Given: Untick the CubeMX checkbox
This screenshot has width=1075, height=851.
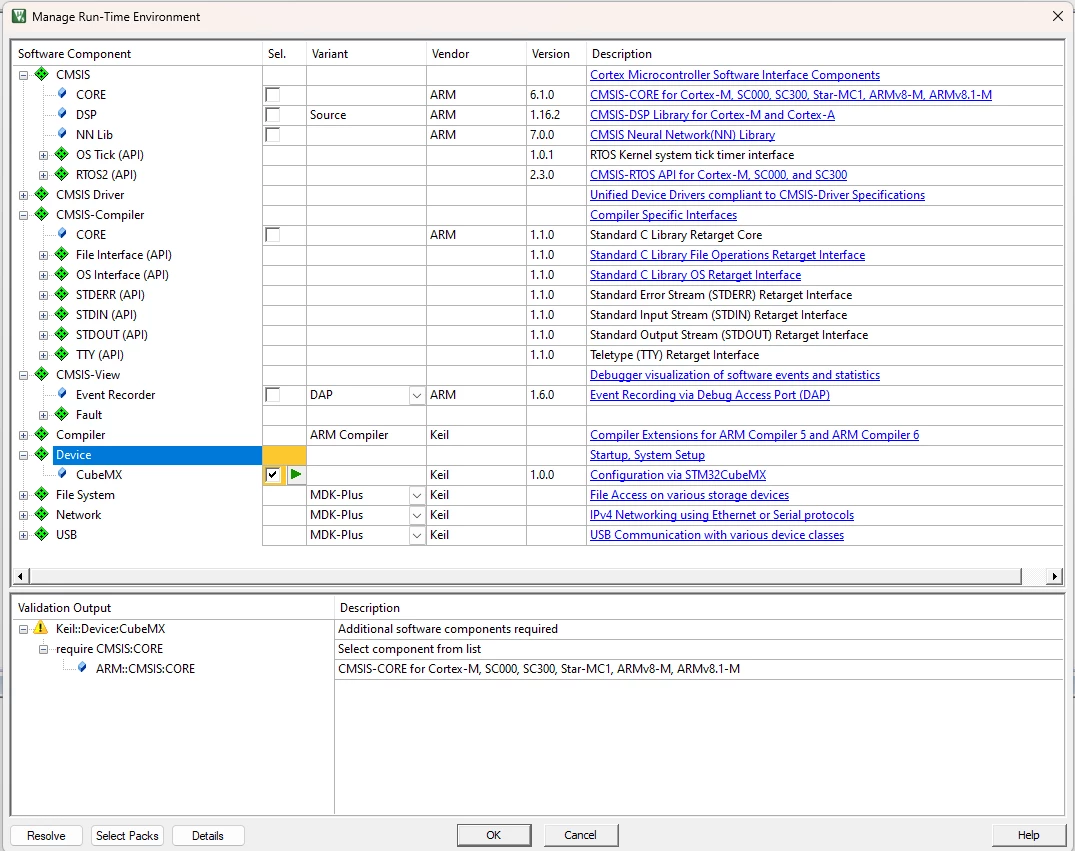Looking at the screenshot, I should coord(273,475).
